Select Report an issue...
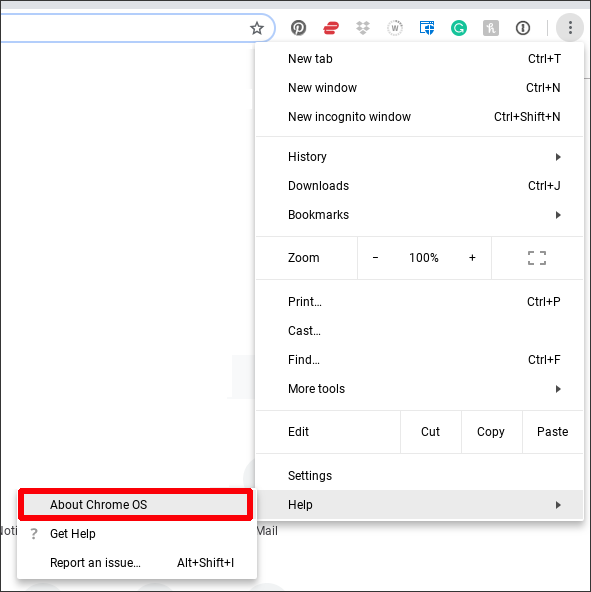 137,563
